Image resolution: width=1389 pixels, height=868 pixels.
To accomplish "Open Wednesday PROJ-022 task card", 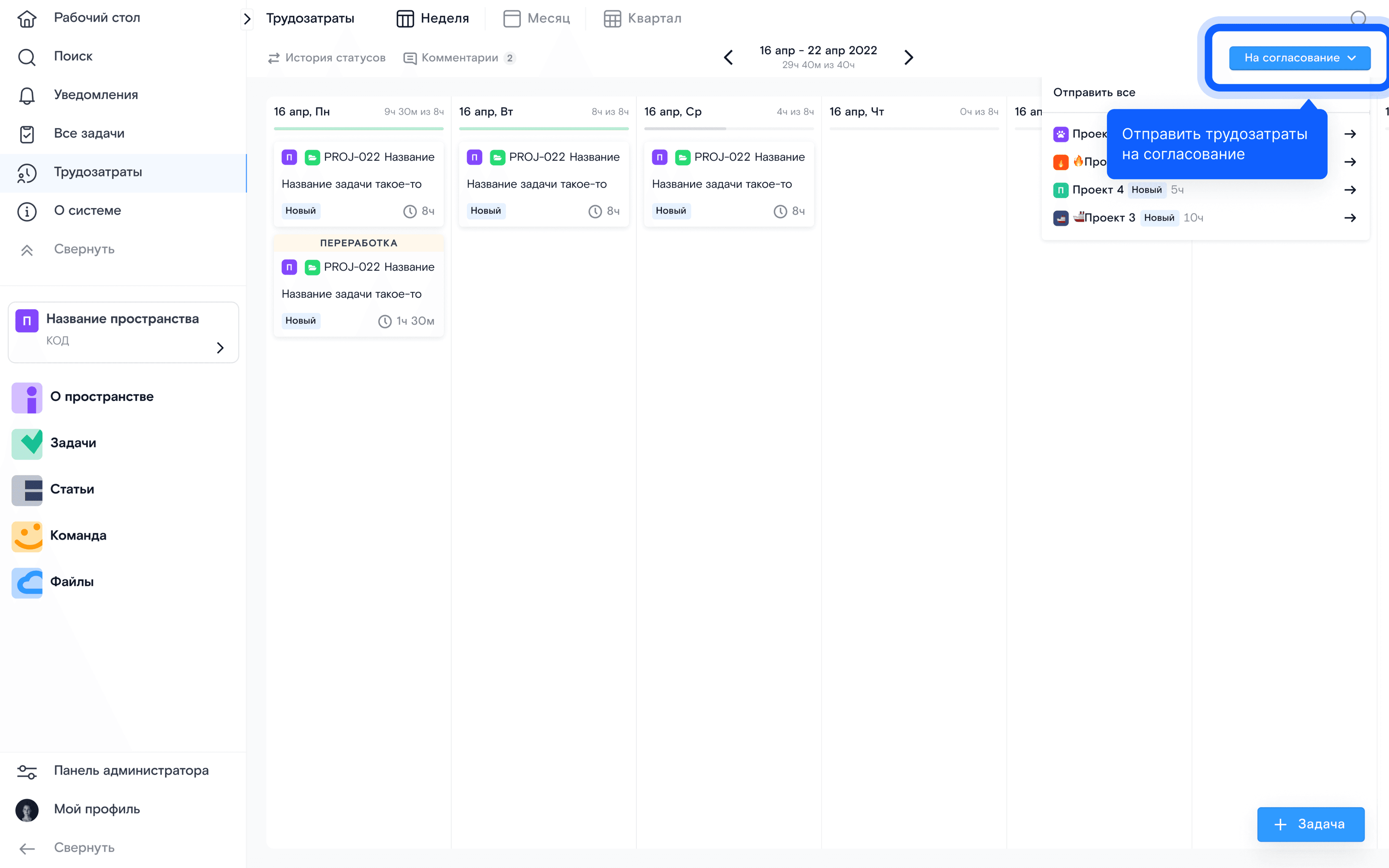I will point(729,184).
